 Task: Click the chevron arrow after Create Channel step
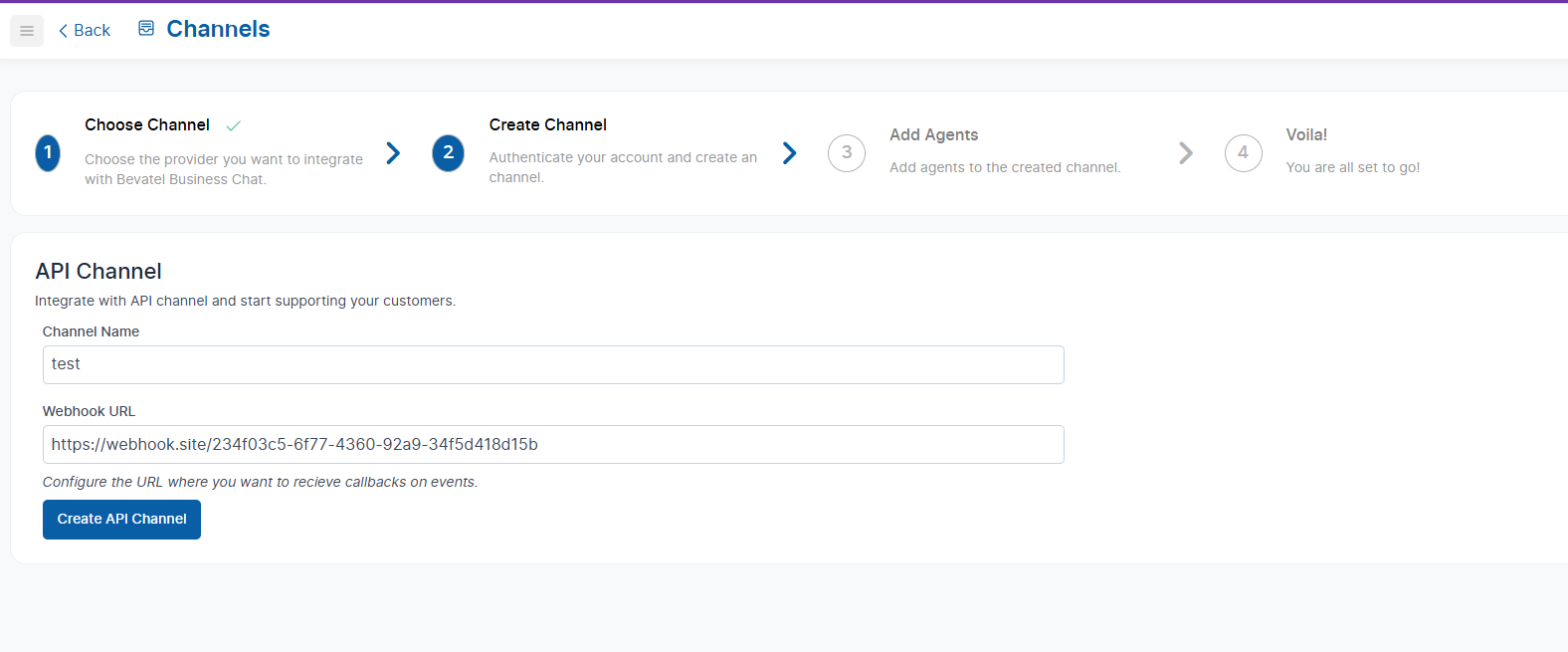[789, 153]
